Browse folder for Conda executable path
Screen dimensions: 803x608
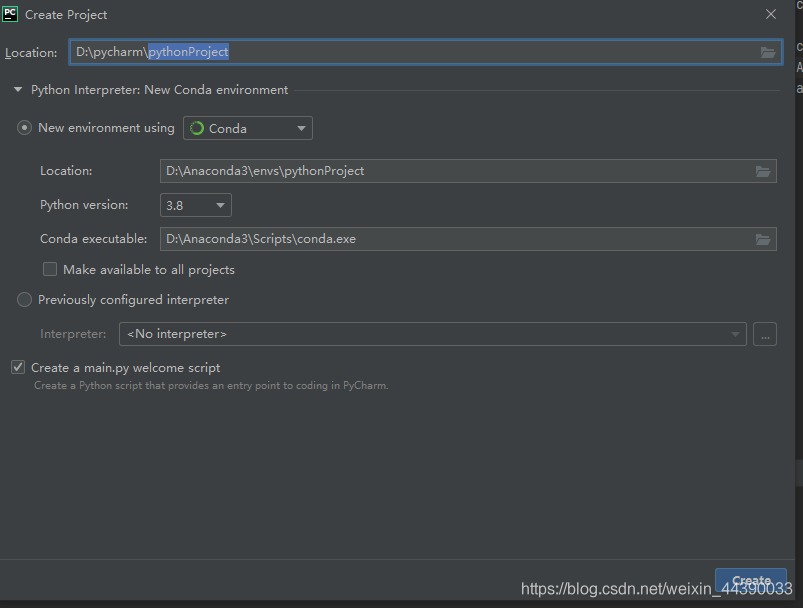[x=763, y=239]
